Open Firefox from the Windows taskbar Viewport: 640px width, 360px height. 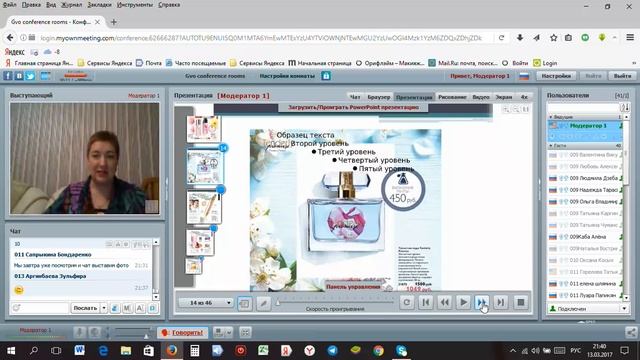tap(171, 350)
